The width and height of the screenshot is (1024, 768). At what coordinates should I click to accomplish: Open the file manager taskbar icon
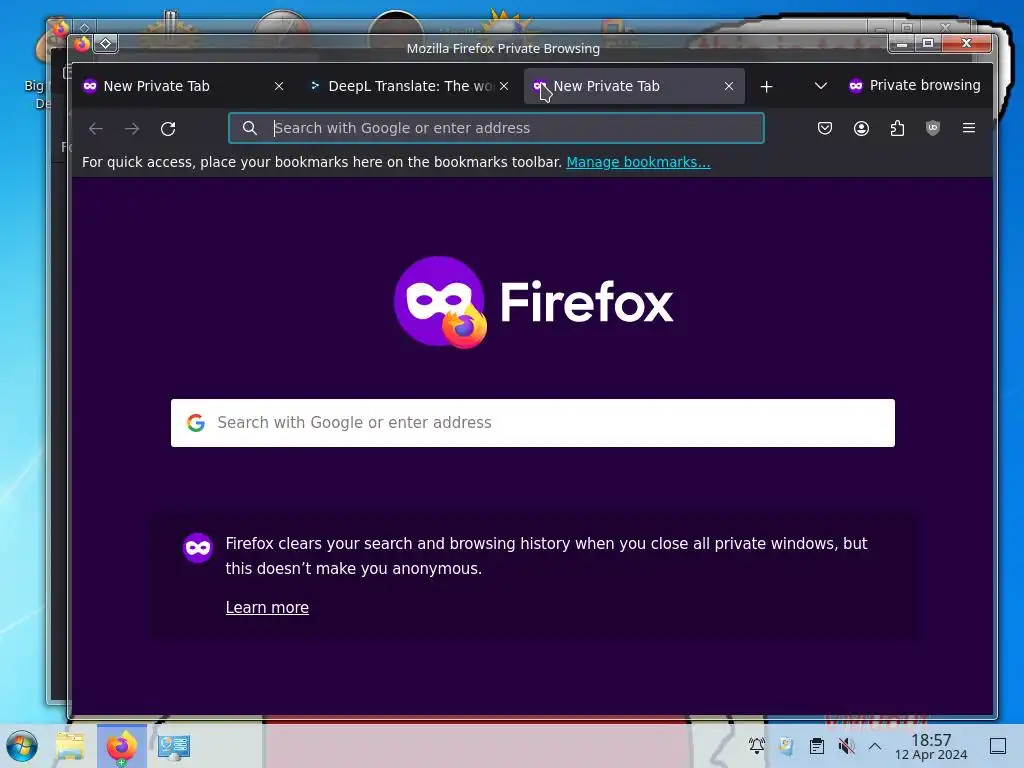70,746
